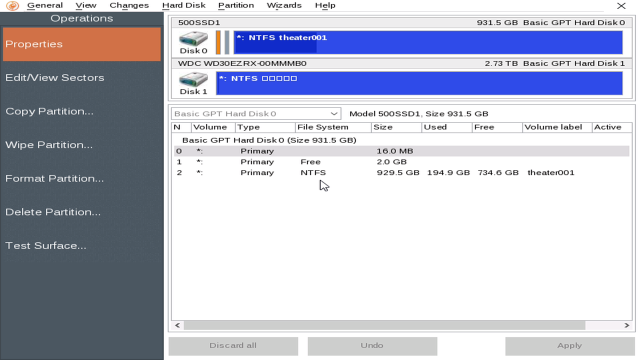Select the 929.5 GB NTFS partition row
Image resolution: width=640 pixels, height=360 pixels.
click(x=401, y=173)
